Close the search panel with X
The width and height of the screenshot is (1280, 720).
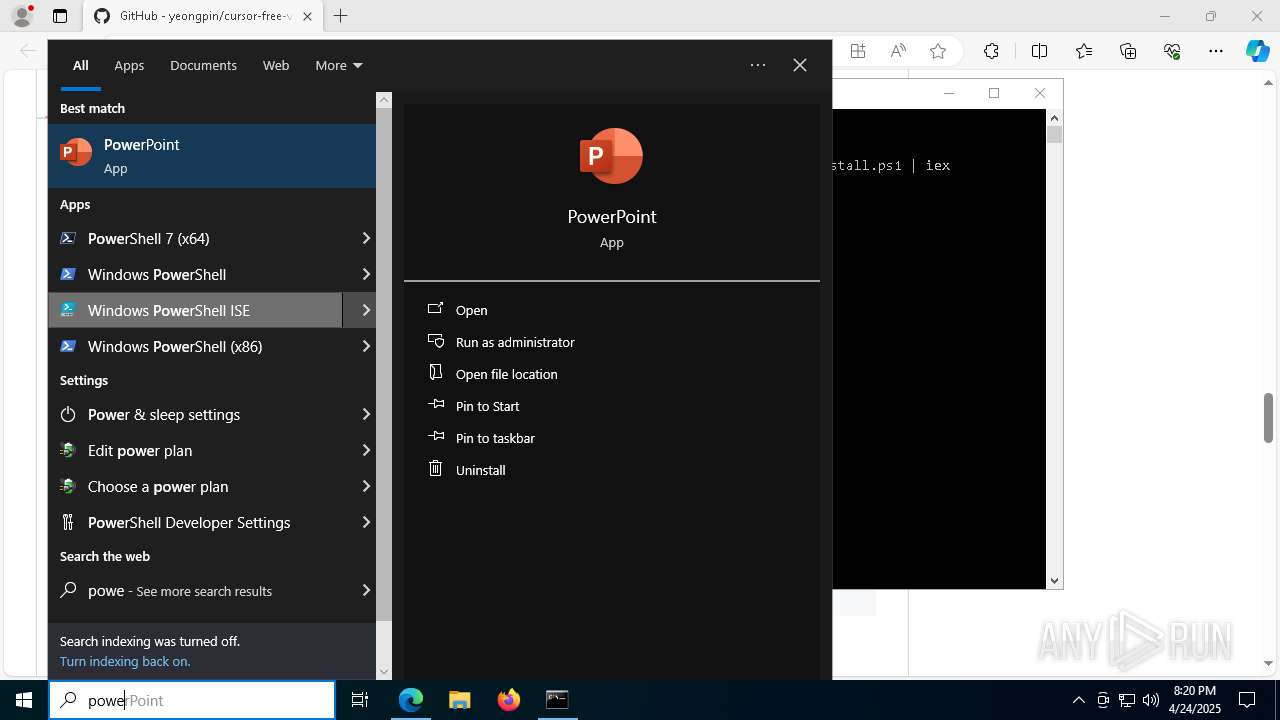pyautogui.click(x=800, y=65)
